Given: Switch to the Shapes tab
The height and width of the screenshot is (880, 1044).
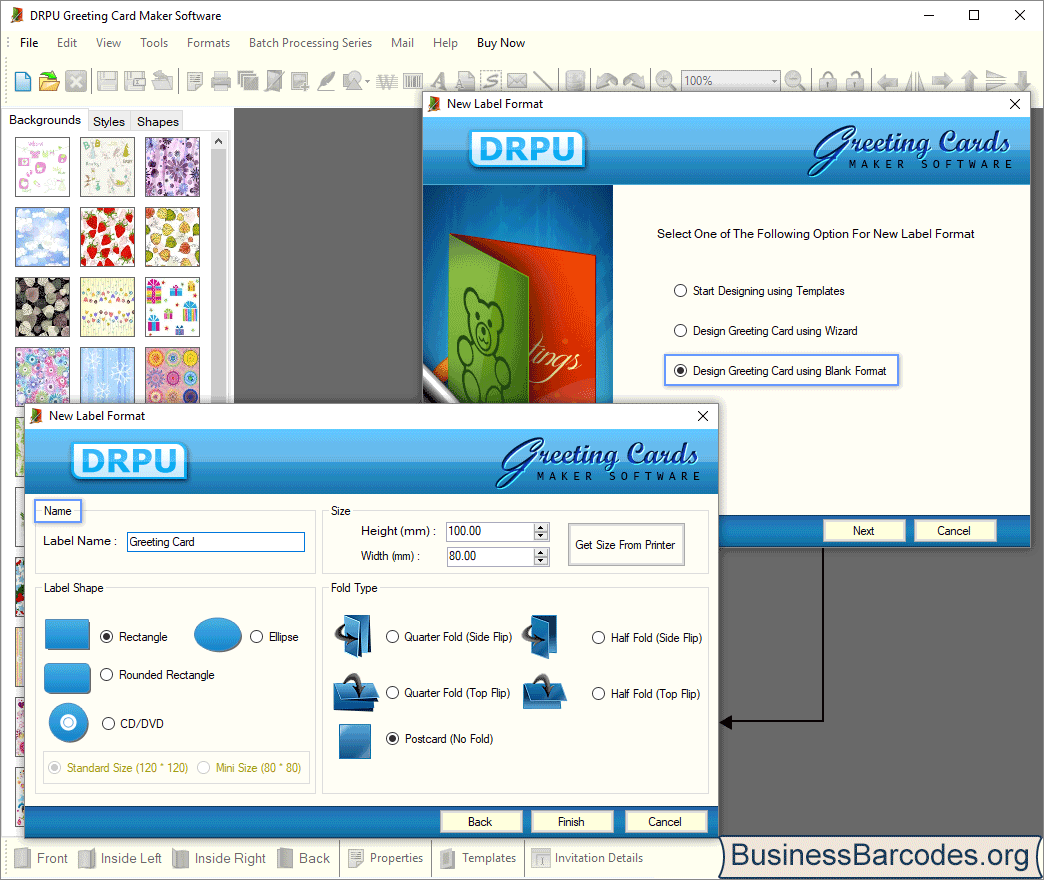Looking at the screenshot, I should 158,122.
